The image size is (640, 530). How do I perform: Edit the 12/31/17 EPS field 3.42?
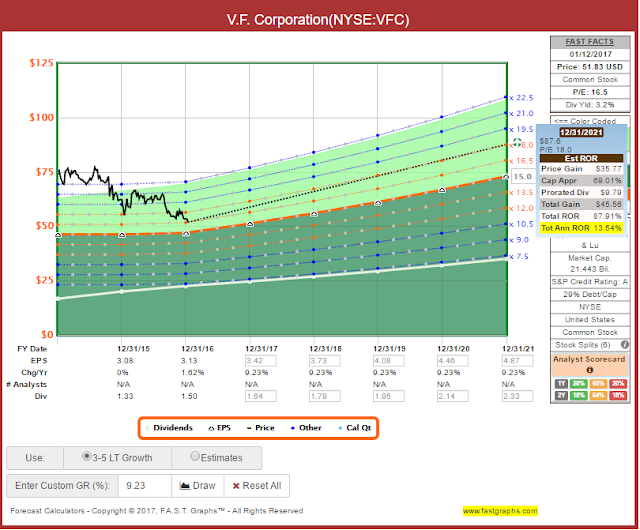click(260, 361)
